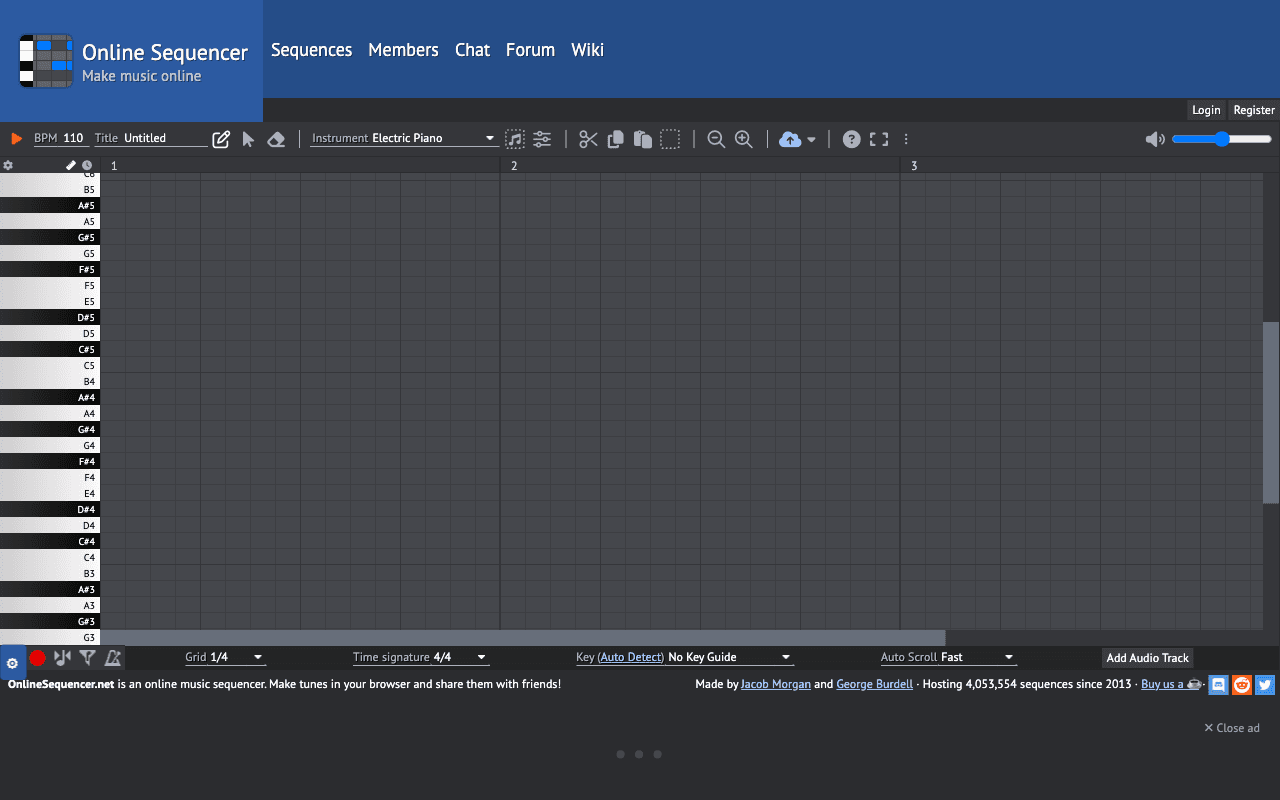Play the F#5 piano key
1280x800 pixels.
(50, 269)
